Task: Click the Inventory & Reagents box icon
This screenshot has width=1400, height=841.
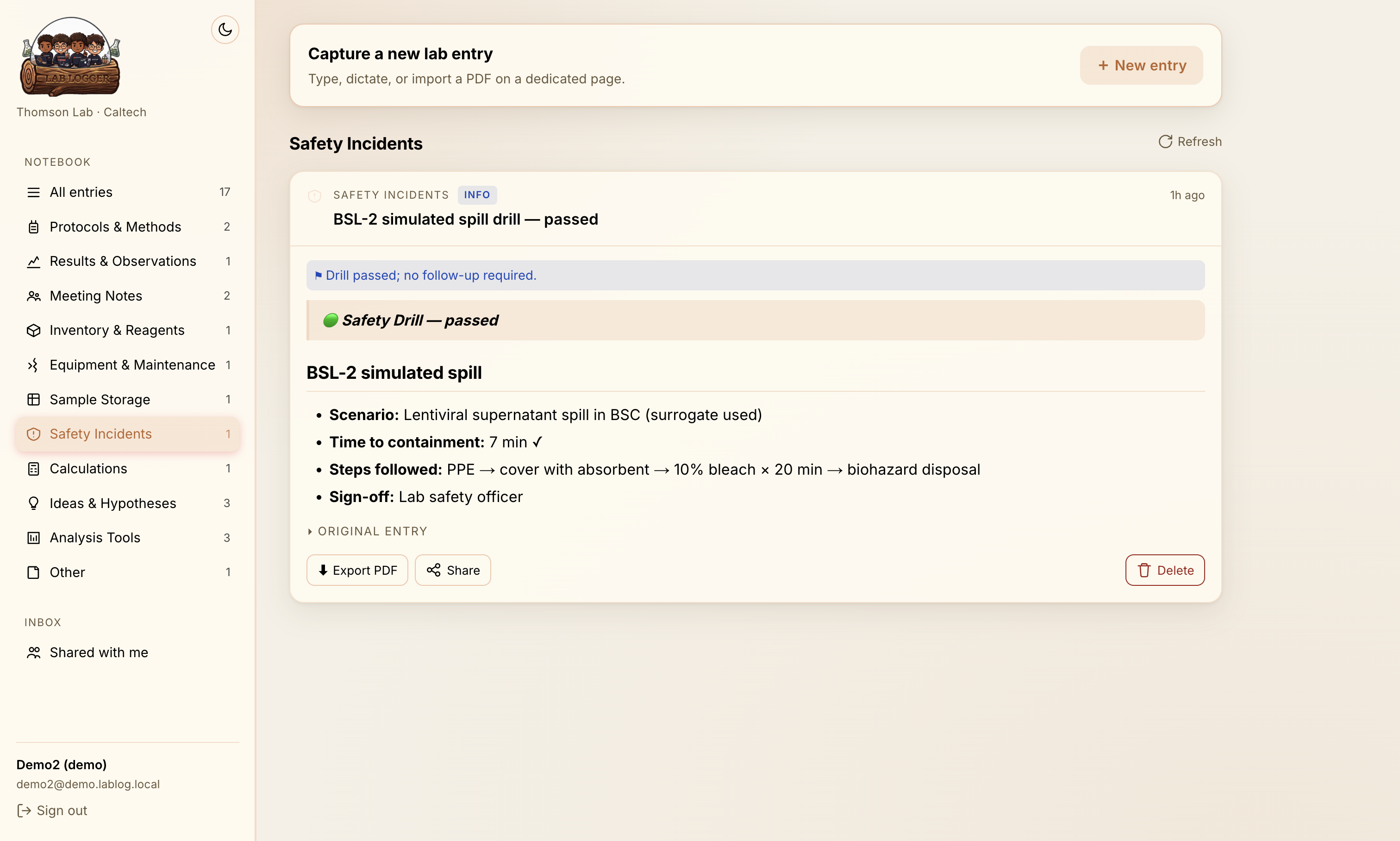Action: coord(33,330)
